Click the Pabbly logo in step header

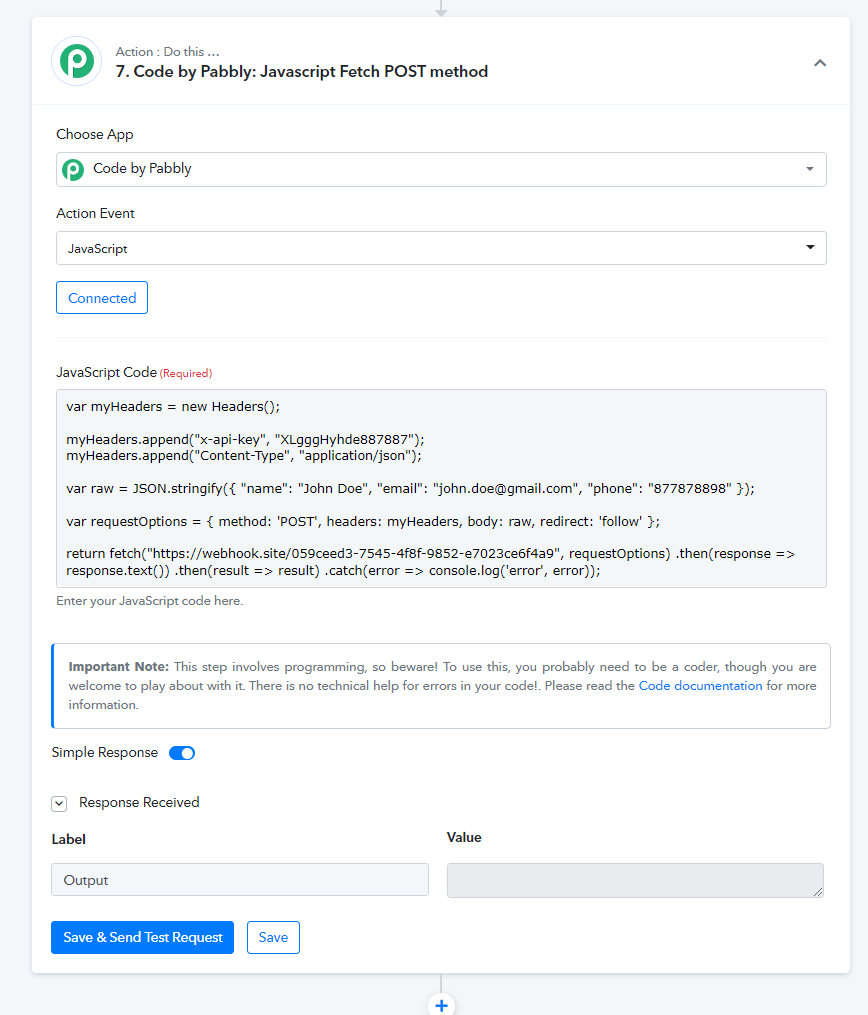pos(77,61)
